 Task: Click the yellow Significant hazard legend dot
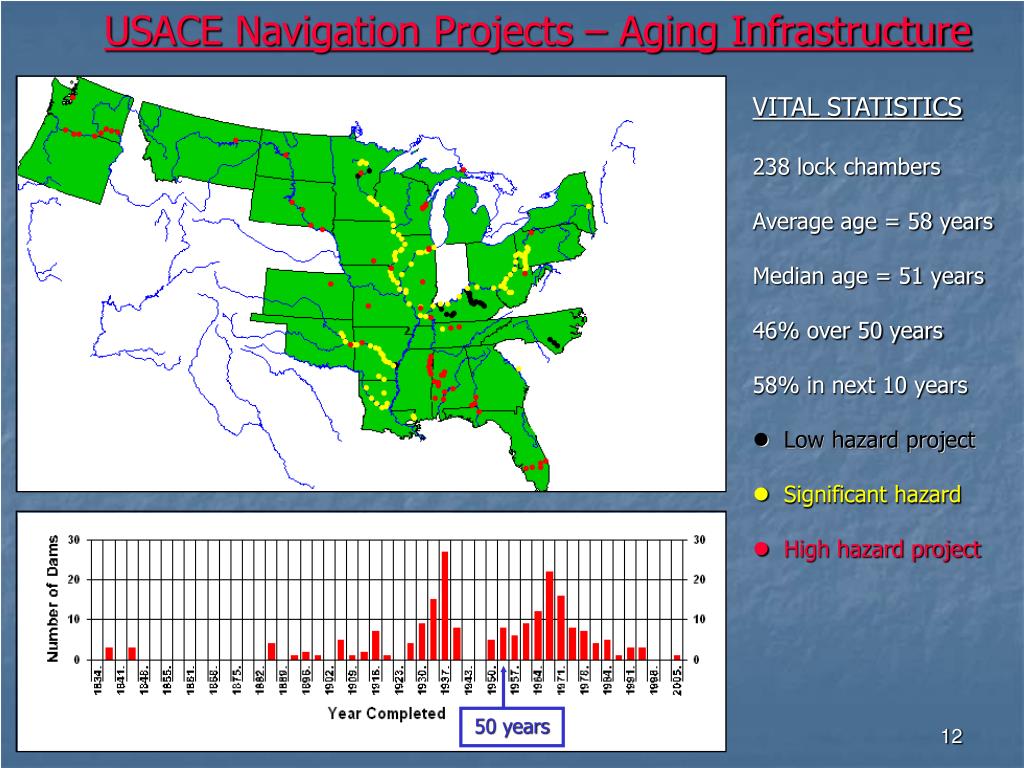pos(761,494)
